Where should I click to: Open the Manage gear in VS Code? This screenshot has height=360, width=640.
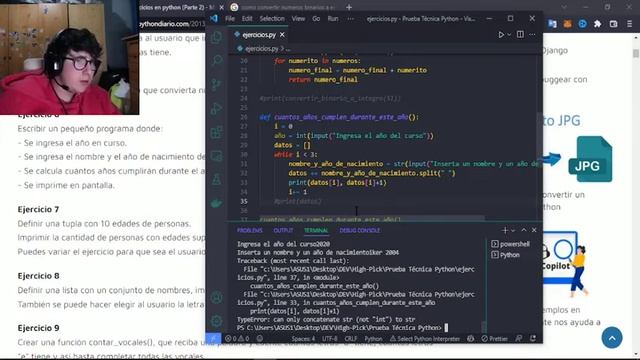(x=217, y=321)
